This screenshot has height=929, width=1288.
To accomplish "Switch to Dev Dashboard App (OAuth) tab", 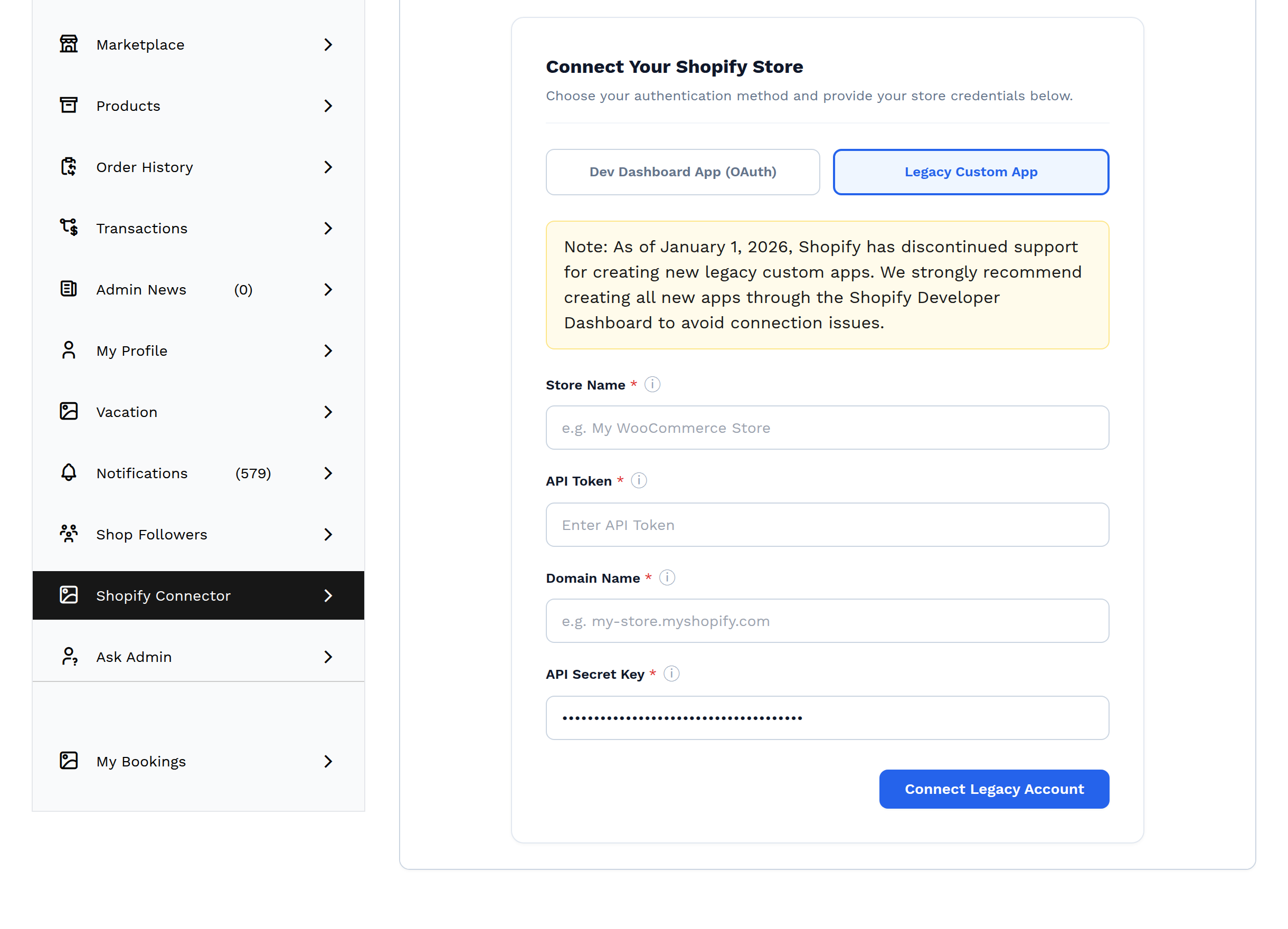I will 683,172.
